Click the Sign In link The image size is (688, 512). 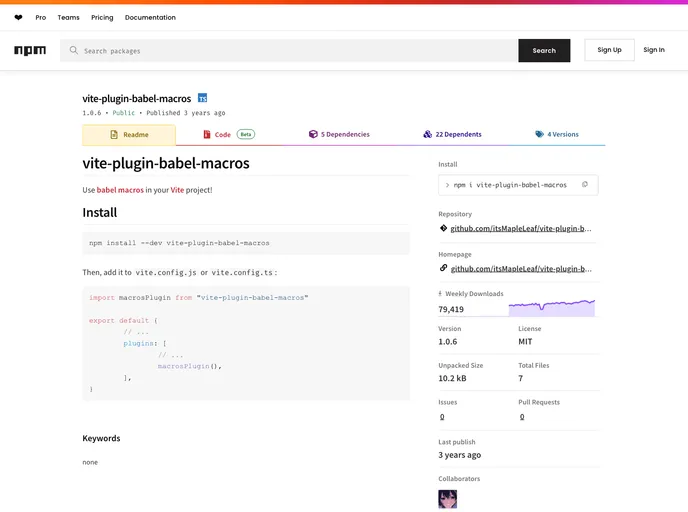pyautogui.click(x=654, y=50)
